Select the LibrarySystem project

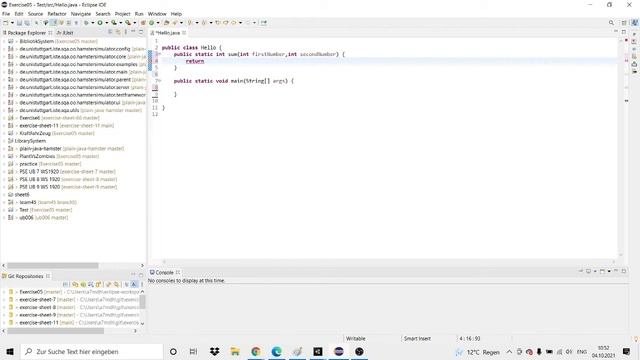30,141
